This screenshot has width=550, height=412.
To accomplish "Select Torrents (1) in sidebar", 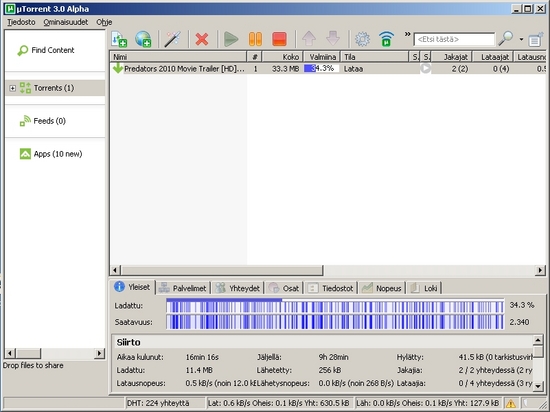I will (x=54, y=88).
